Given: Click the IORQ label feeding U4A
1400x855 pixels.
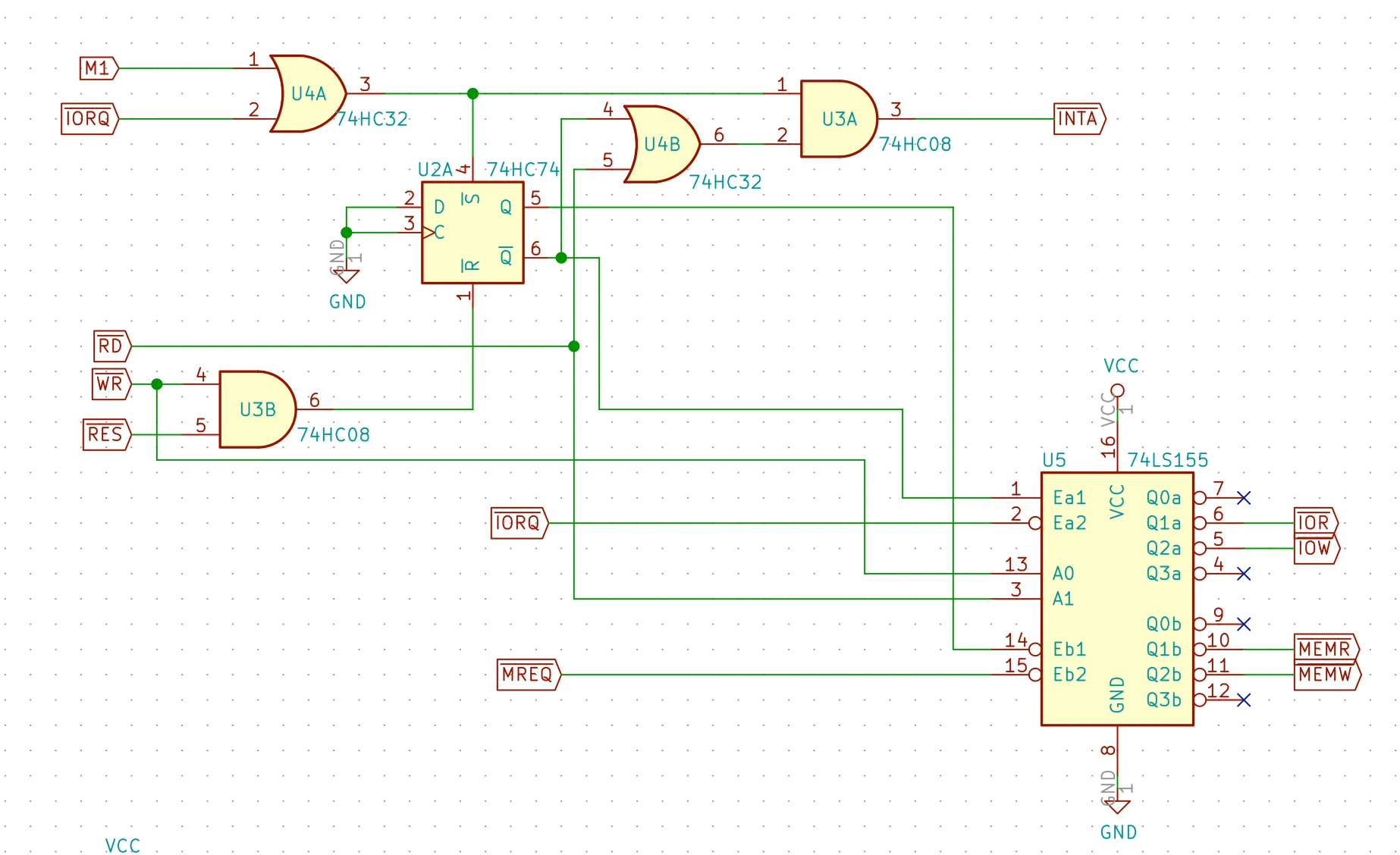Looking at the screenshot, I should pyautogui.click(x=89, y=119).
